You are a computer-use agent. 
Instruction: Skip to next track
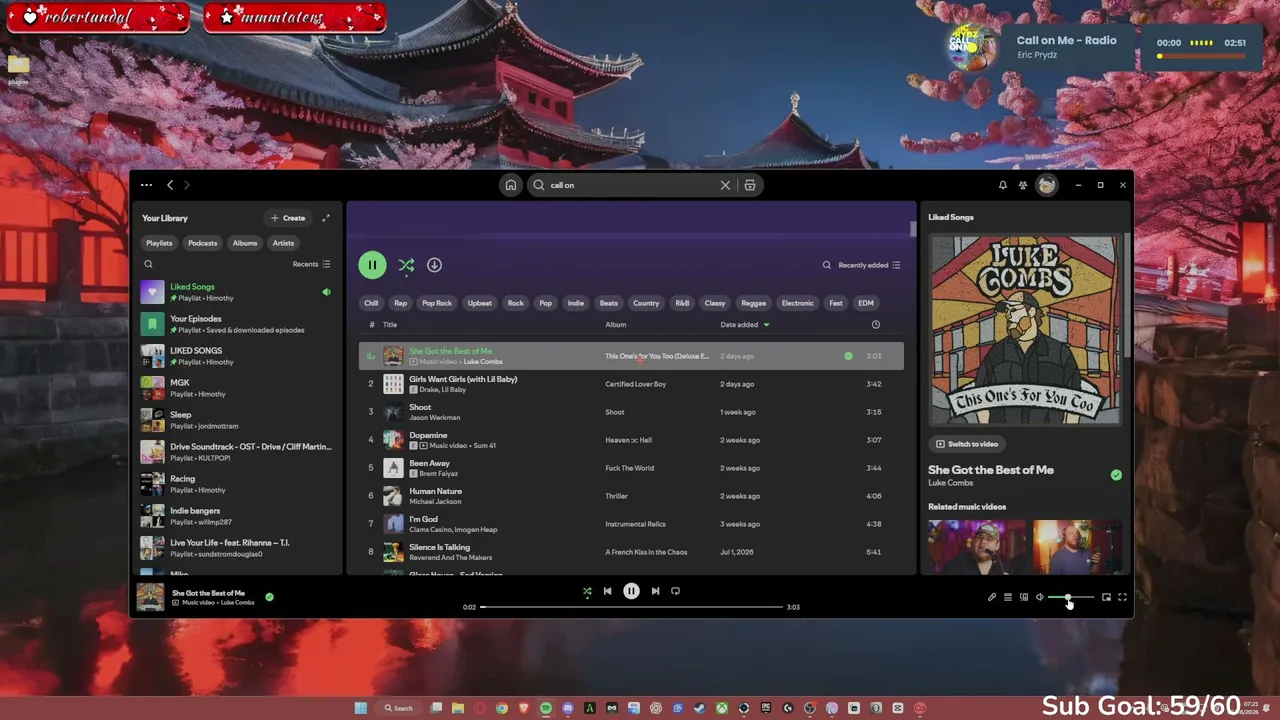(x=655, y=591)
